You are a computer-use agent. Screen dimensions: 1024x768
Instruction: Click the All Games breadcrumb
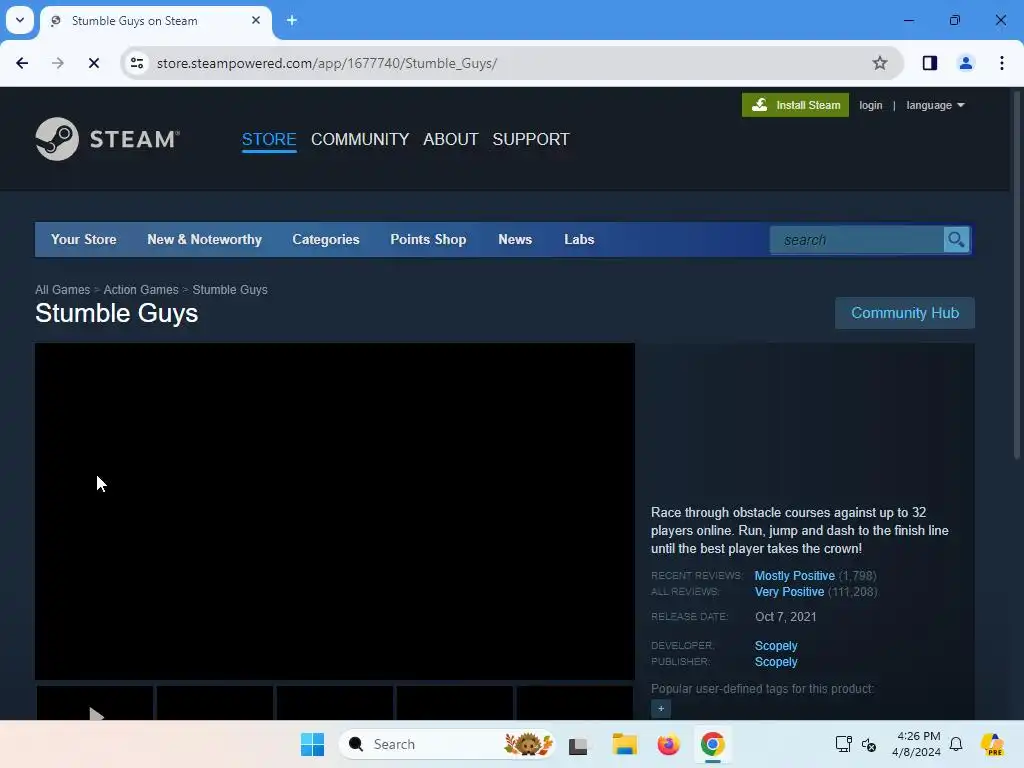click(63, 289)
